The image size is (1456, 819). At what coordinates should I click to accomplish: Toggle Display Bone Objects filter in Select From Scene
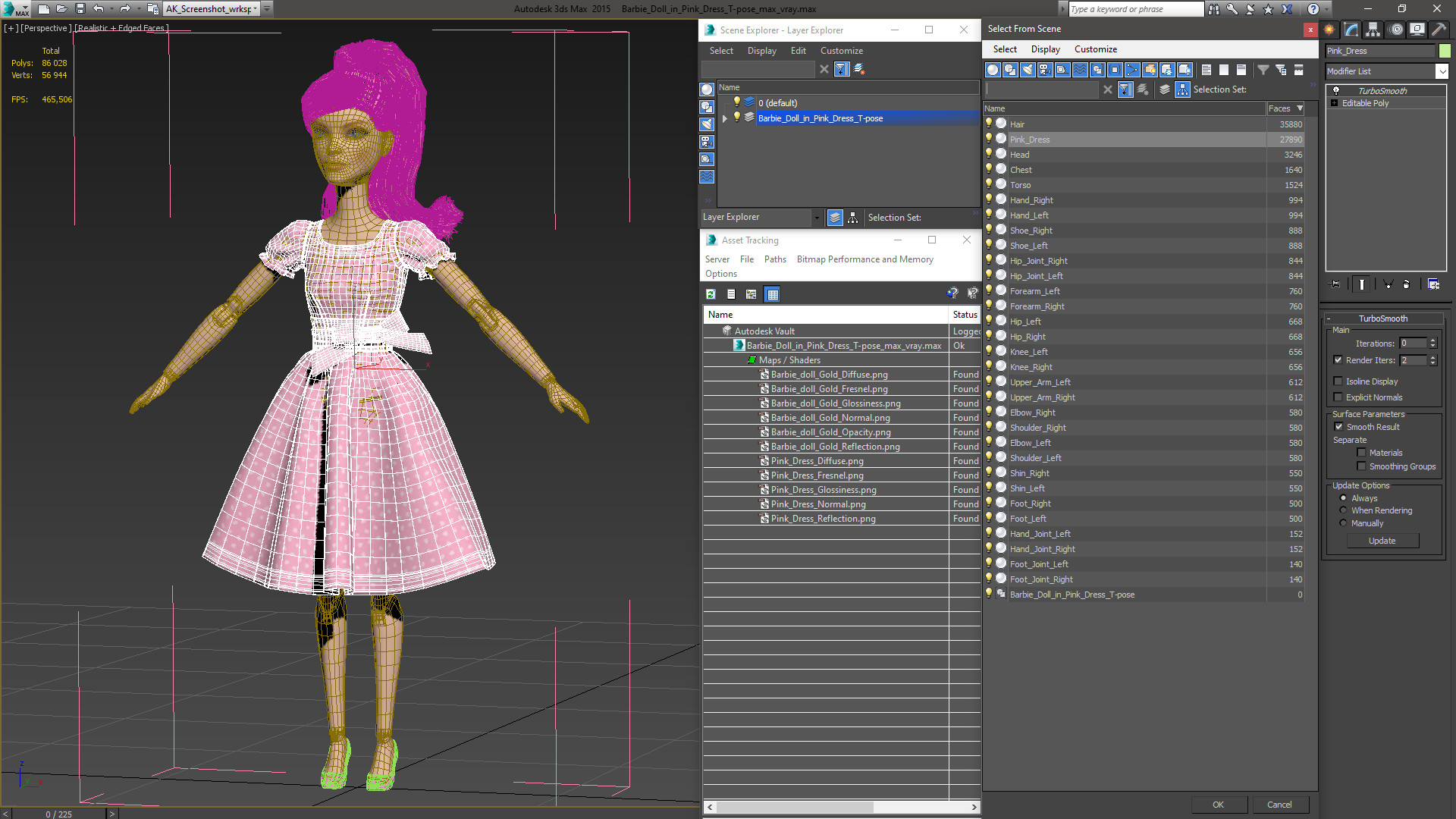(1132, 70)
